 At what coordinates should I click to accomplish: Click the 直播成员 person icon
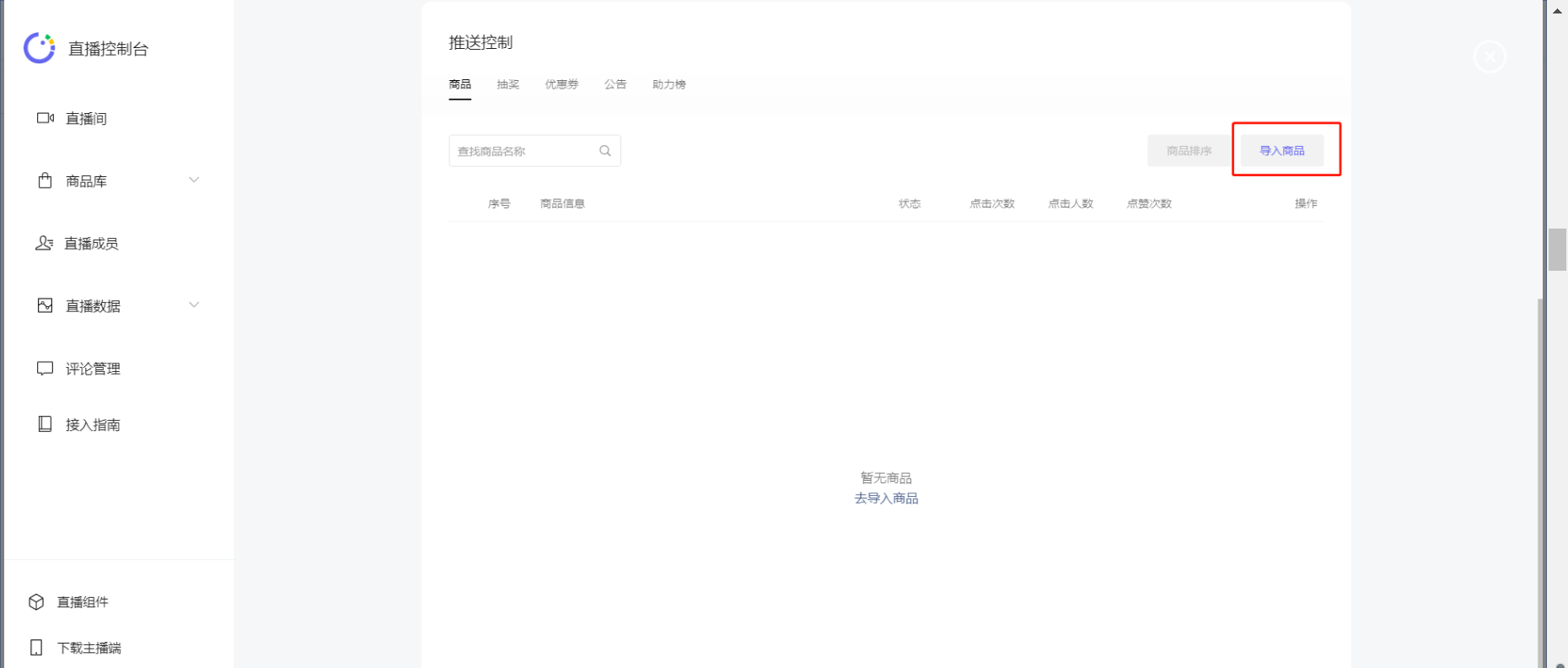tap(44, 243)
